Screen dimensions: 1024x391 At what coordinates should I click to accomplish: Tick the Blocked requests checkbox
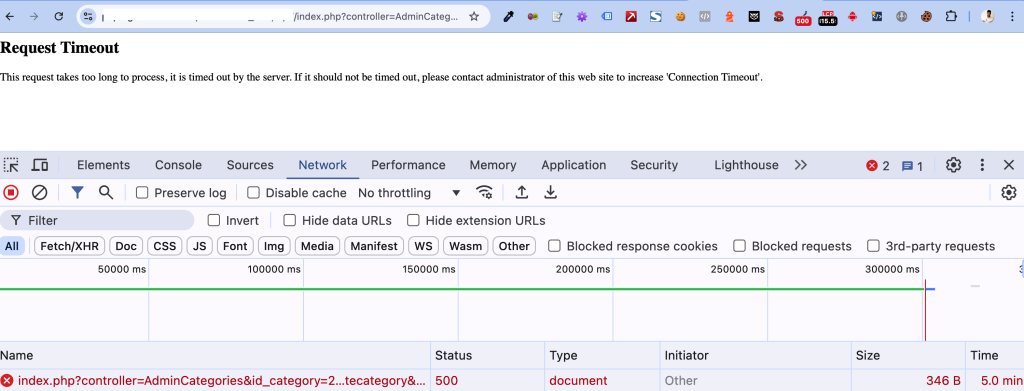click(739, 246)
